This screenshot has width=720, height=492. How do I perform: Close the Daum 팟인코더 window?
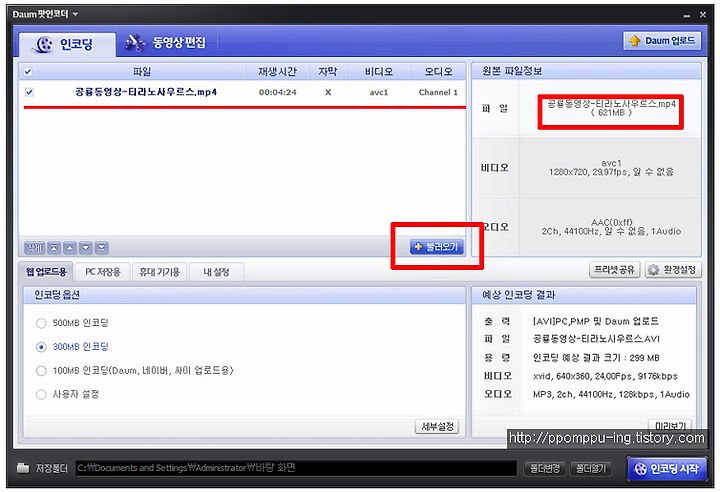[x=703, y=15]
